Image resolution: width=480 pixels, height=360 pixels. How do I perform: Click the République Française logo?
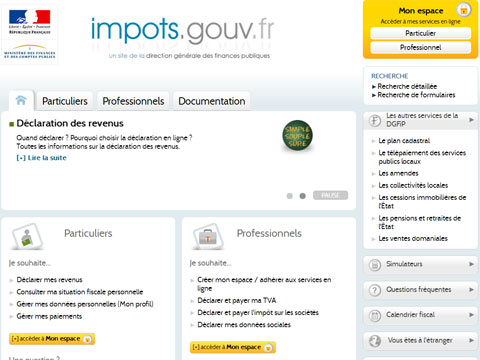coord(30,22)
